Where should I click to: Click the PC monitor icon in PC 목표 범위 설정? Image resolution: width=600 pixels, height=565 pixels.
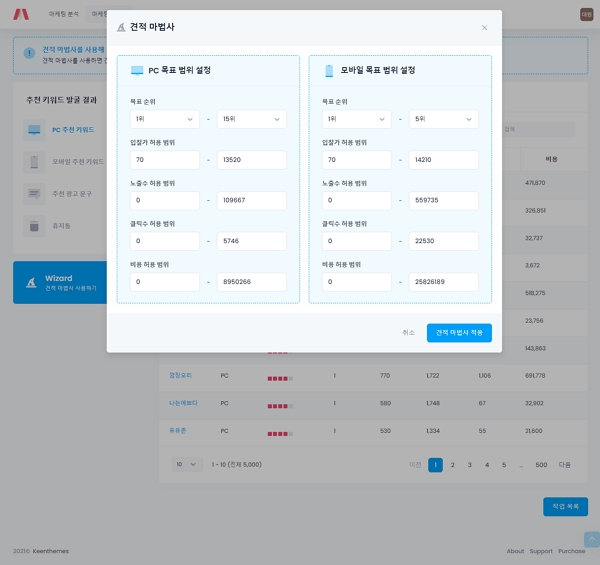[137, 71]
